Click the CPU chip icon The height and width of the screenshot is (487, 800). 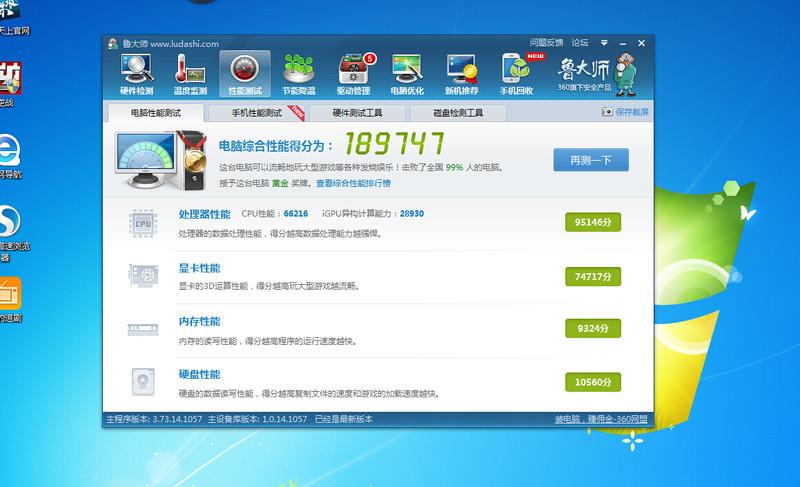143,223
